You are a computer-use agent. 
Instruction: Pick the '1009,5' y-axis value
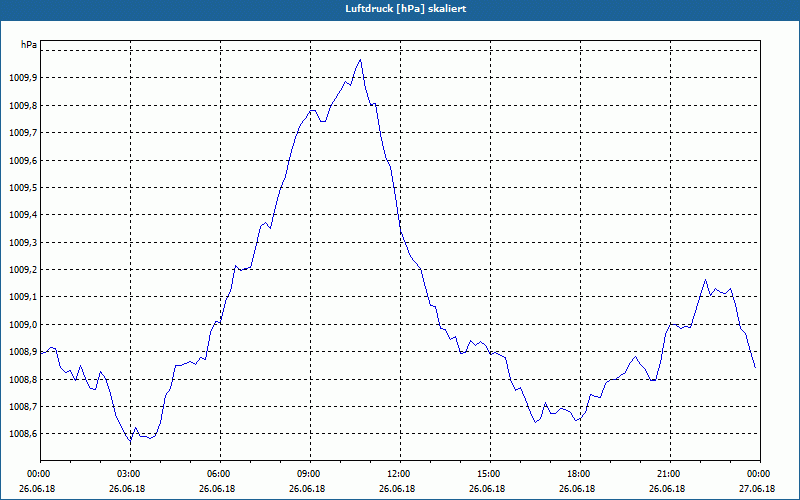23,188
